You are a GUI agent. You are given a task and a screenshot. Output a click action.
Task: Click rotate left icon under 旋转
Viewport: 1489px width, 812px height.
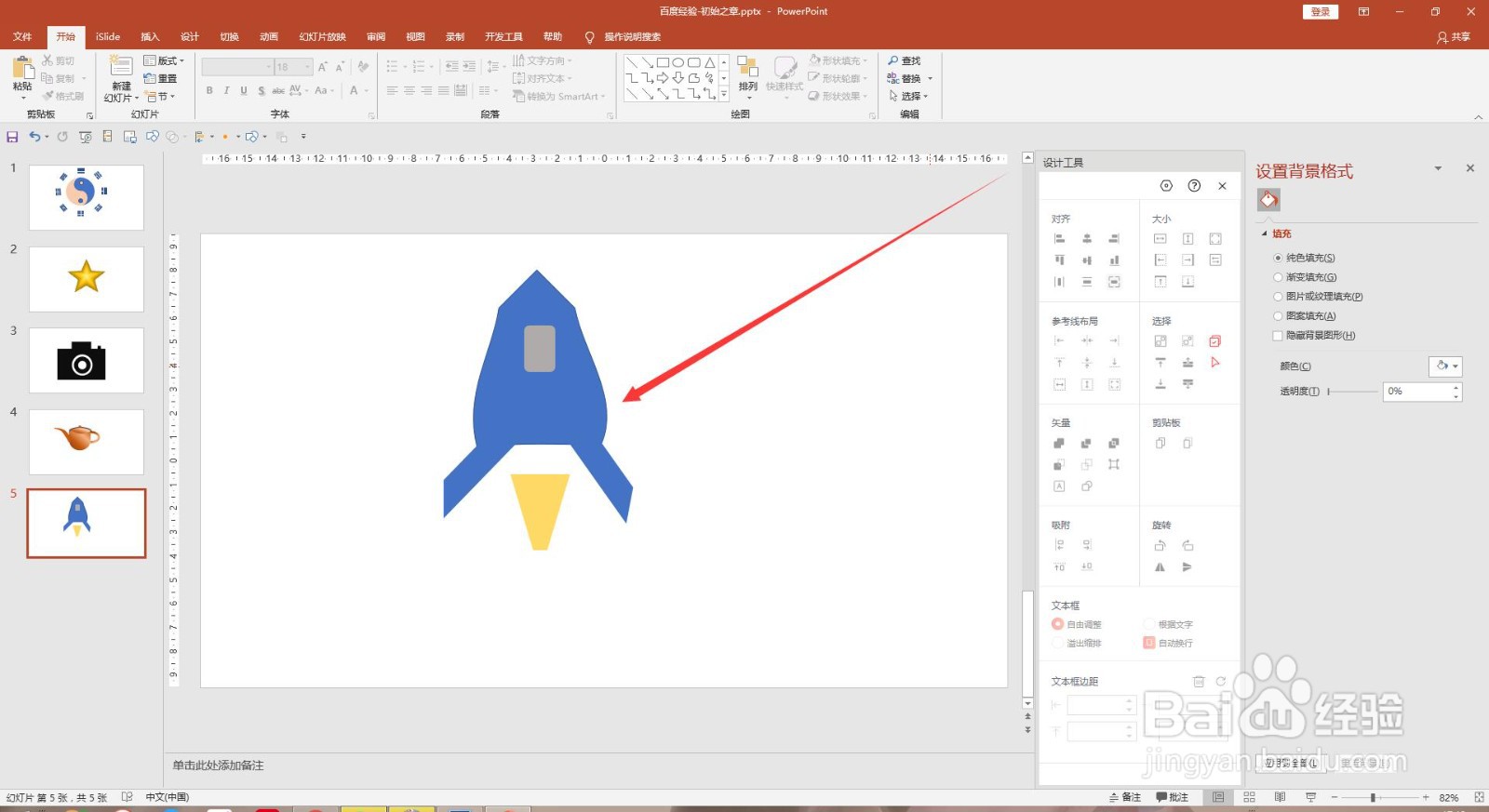click(1160, 546)
